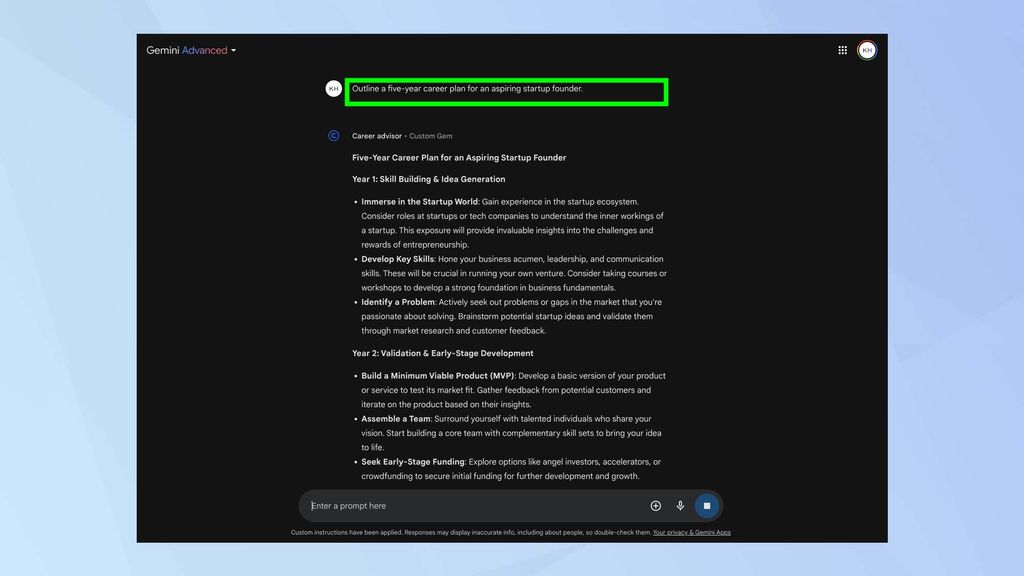Activate the microphone for voice input
The height and width of the screenshot is (576, 1024).
[x=680, y=505]
